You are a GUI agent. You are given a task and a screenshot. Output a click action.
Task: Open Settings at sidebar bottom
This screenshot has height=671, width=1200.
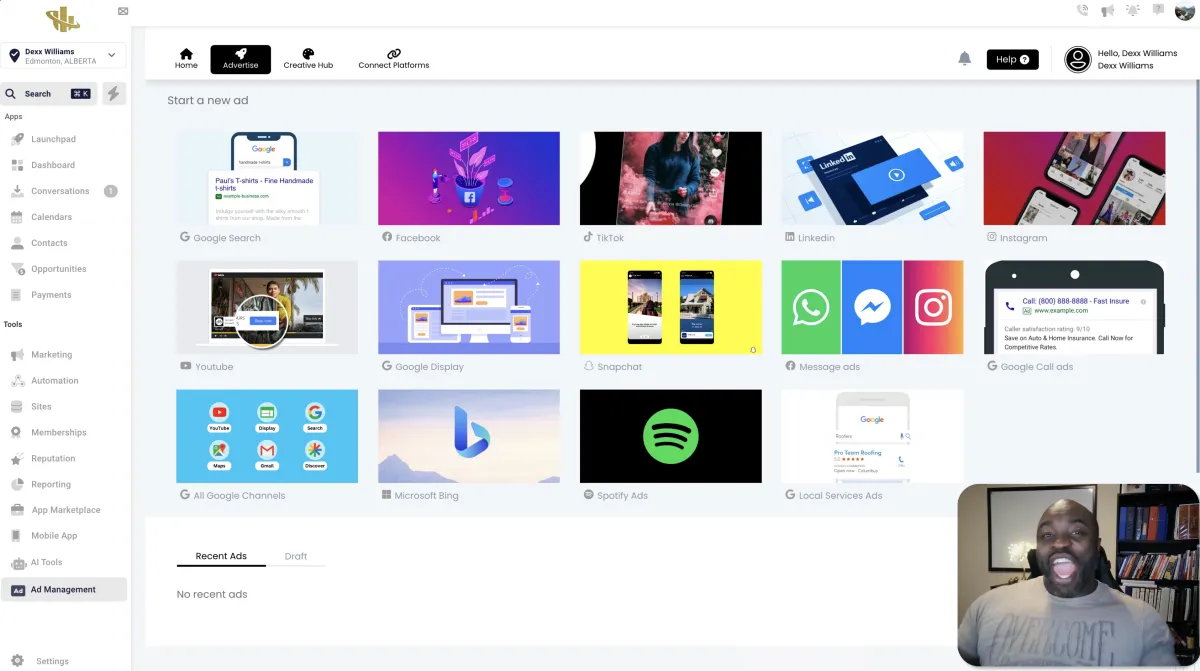[x=41, y=661]
